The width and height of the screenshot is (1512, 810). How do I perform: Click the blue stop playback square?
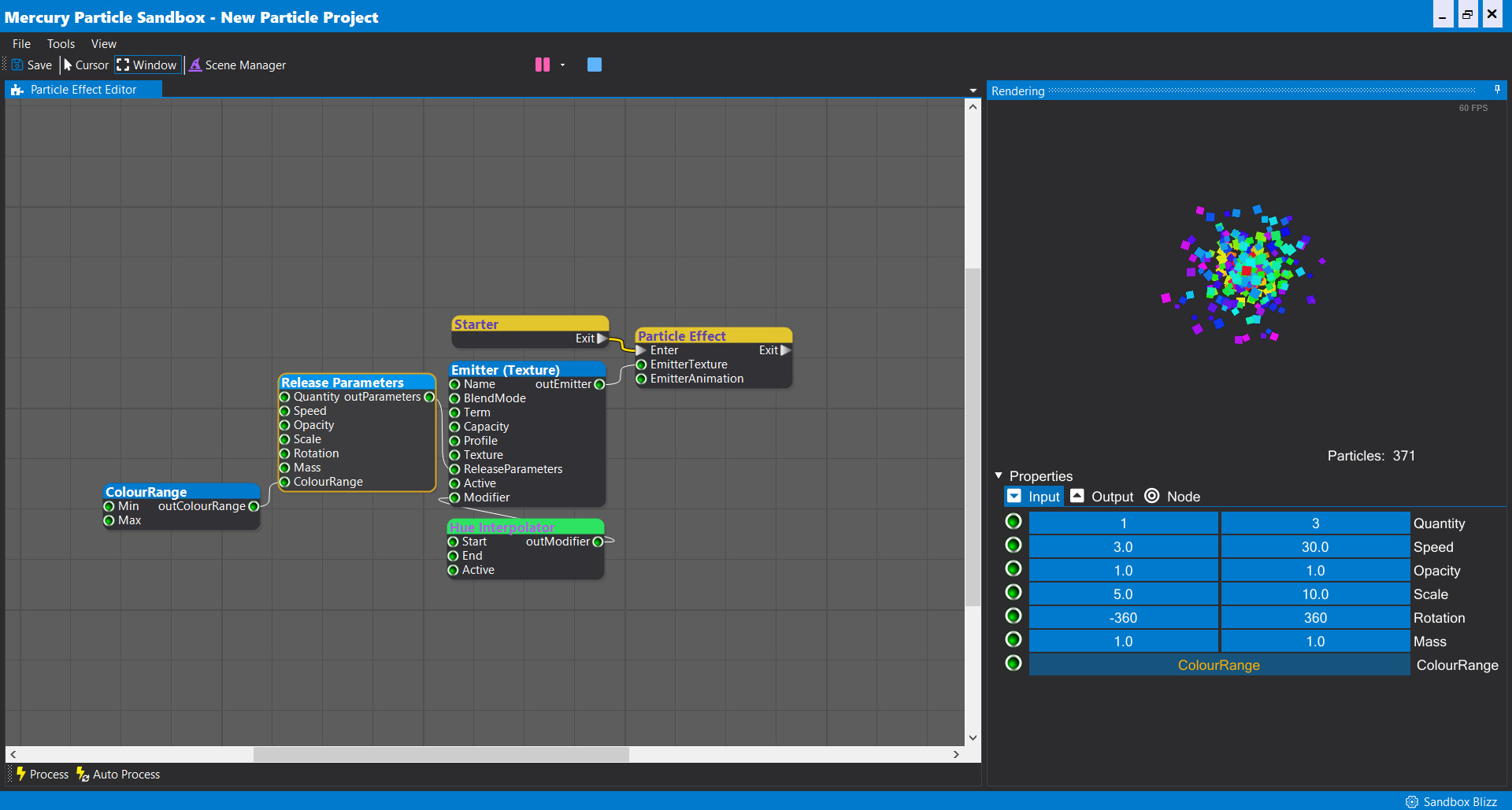click(594, 65)
